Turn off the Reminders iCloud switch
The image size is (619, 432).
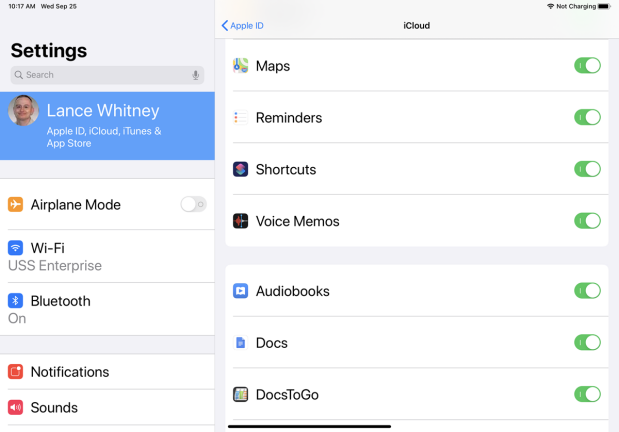[587, 117]
